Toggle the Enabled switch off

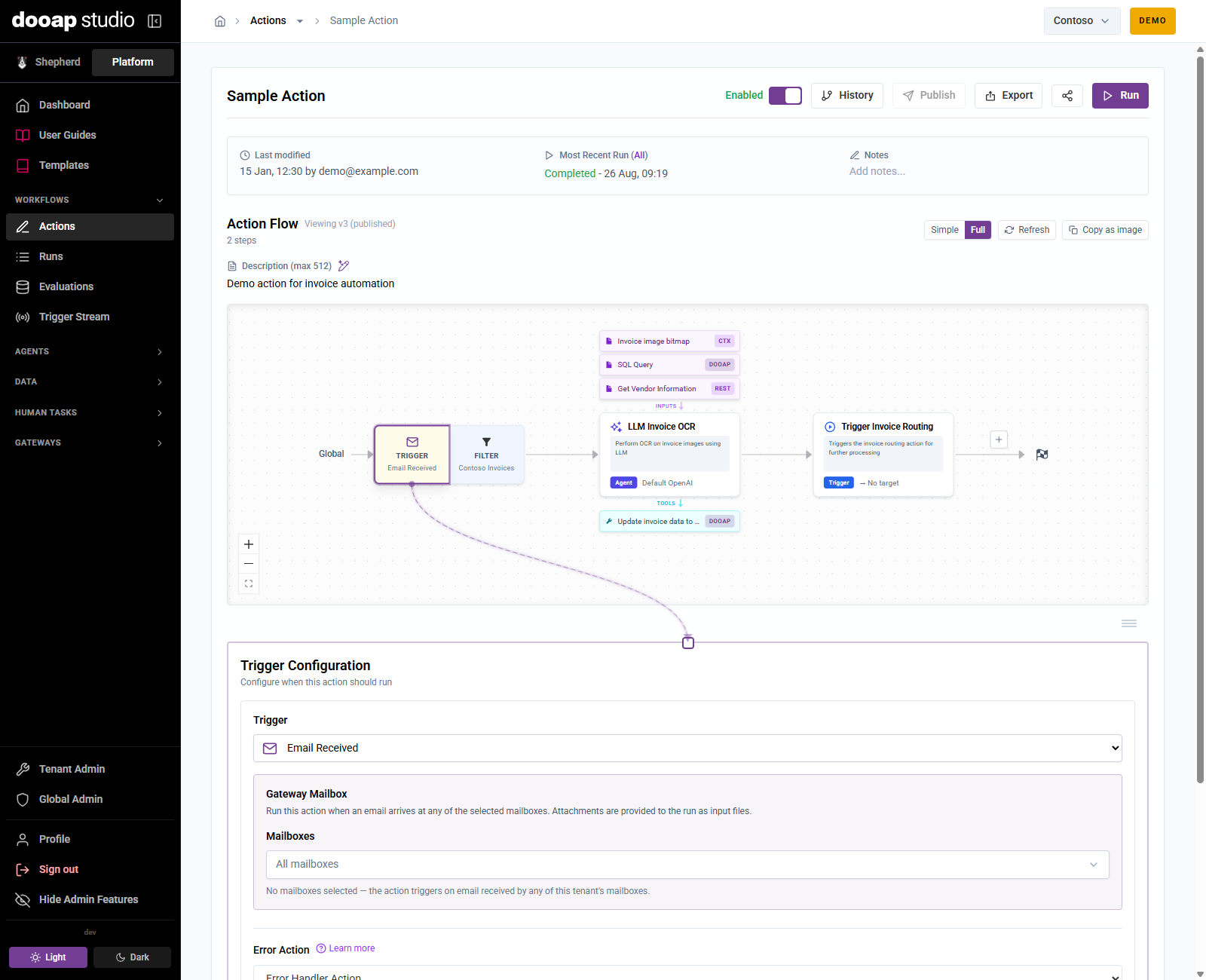785,96
